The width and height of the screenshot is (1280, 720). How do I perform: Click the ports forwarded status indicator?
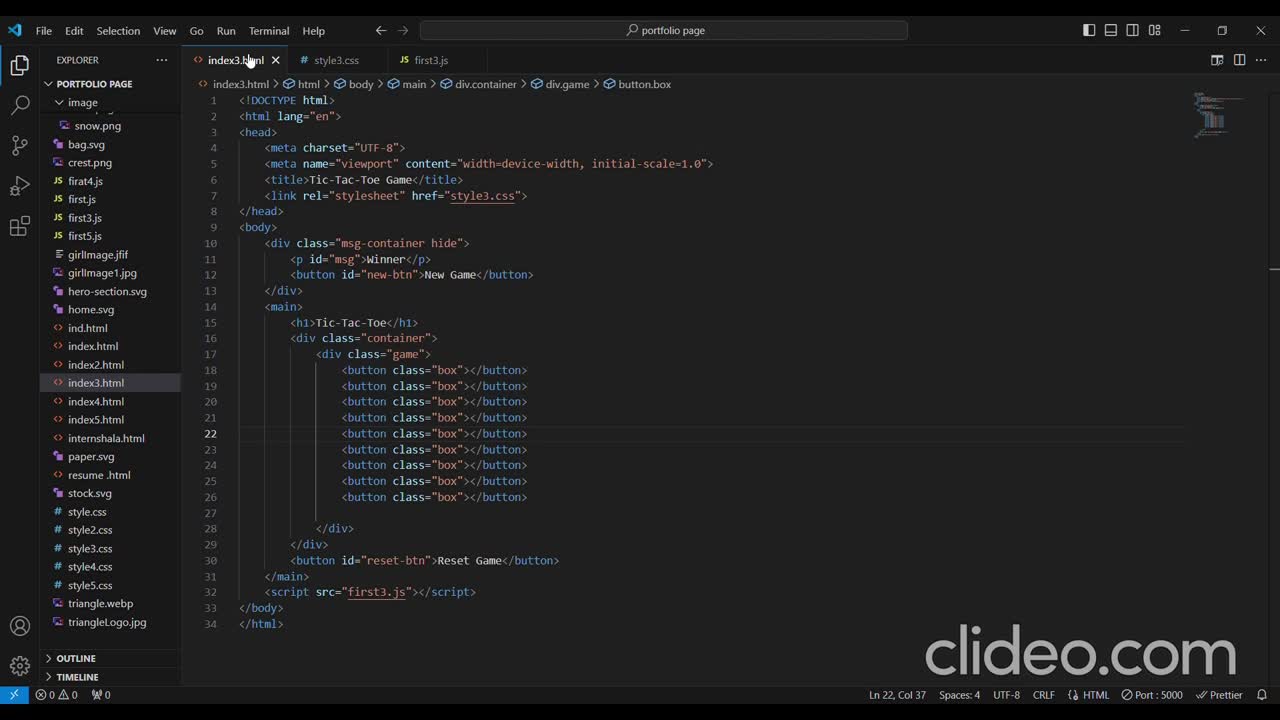101,695
